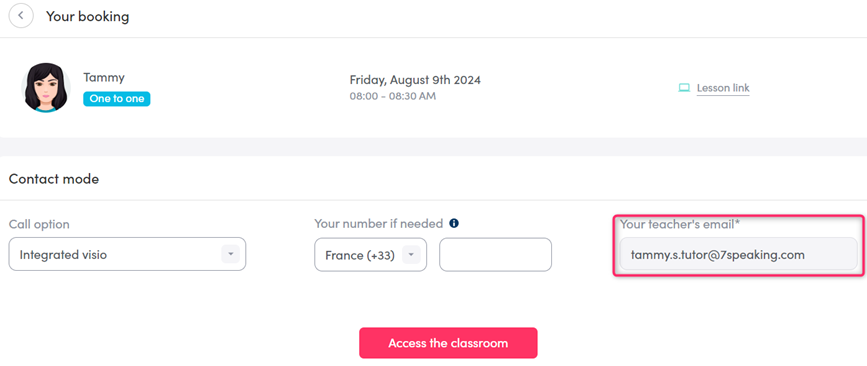The height and width of the screenshot is (366, 867).
Task: Click the laptop icon beside Lesson link
Action: [x=684, y=88]
